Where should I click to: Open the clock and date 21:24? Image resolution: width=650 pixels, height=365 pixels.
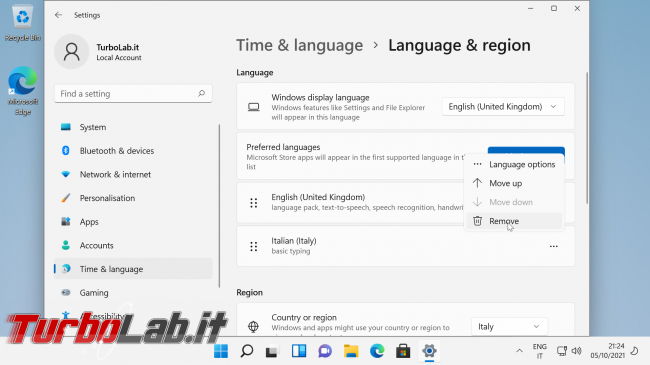[607, 351]
